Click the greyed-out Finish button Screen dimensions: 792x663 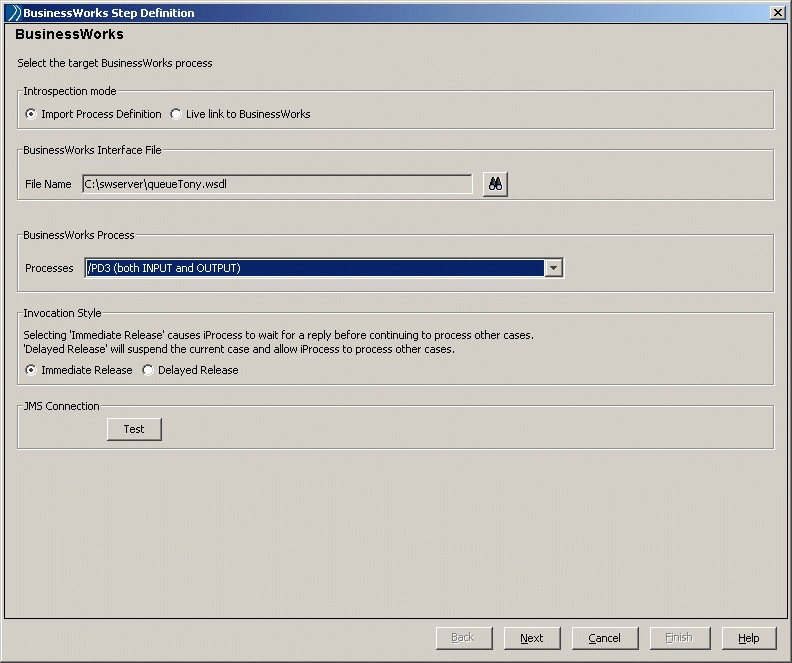(x=679, y=638)
